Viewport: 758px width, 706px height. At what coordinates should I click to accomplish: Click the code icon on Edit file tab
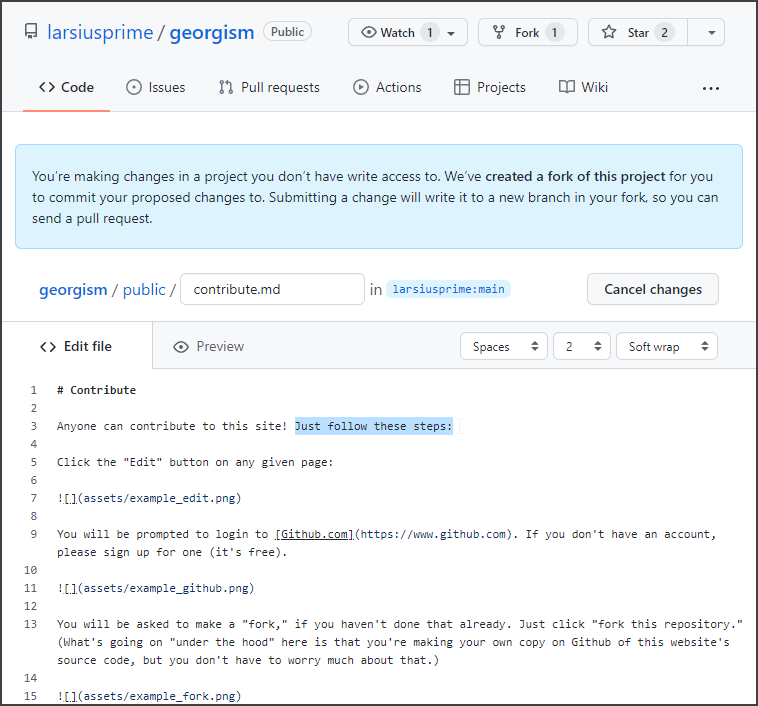click(48, 347)
